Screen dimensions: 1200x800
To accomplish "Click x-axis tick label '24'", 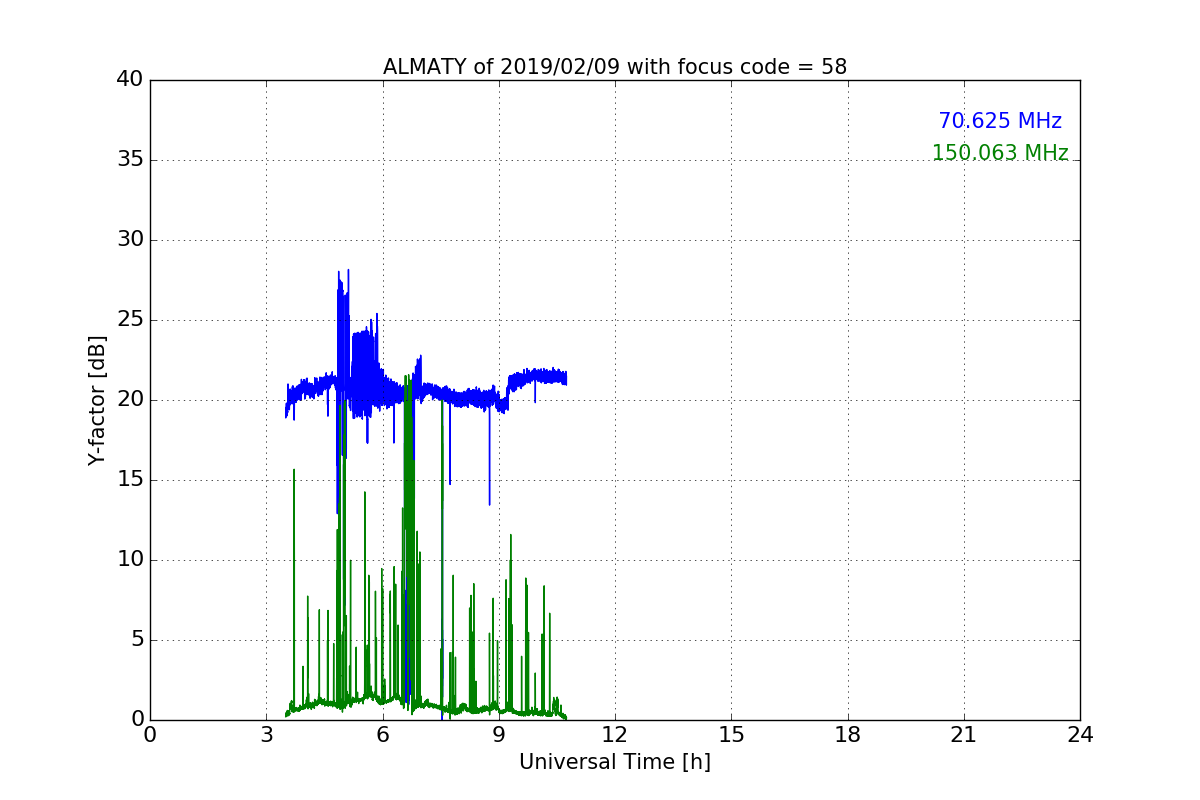I will [1080, 735].
